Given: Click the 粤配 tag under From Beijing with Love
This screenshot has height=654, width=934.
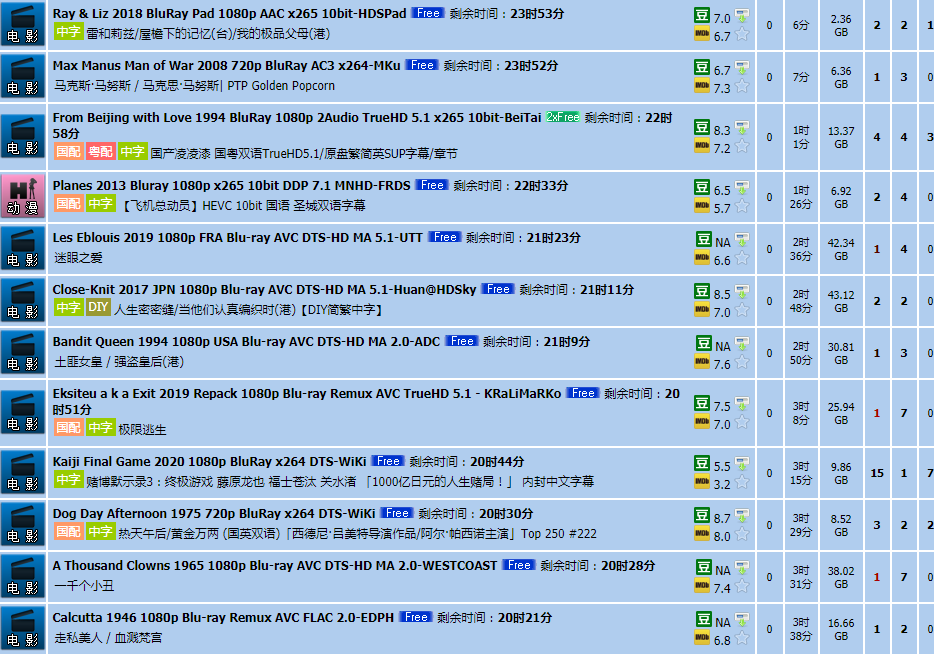Looking at the screenshot, I should pyautogui.click(x=100, y=151).
